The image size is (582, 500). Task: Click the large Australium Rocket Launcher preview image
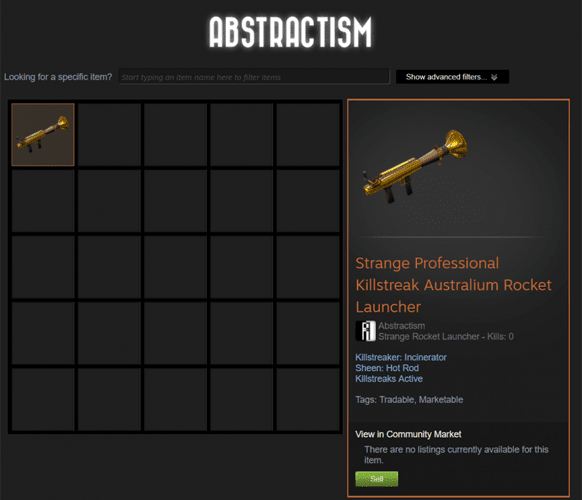tap(415, 166)
